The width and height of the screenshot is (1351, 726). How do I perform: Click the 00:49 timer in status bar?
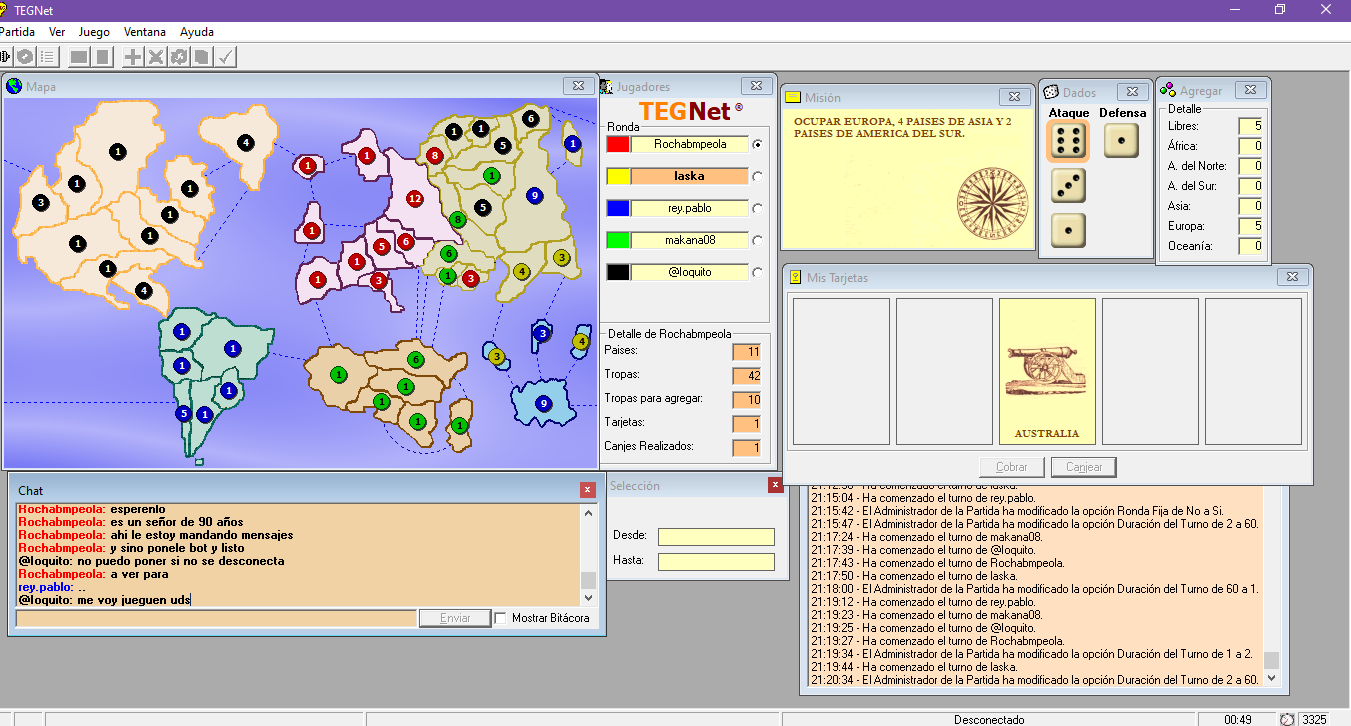[x=1238, y=719]
